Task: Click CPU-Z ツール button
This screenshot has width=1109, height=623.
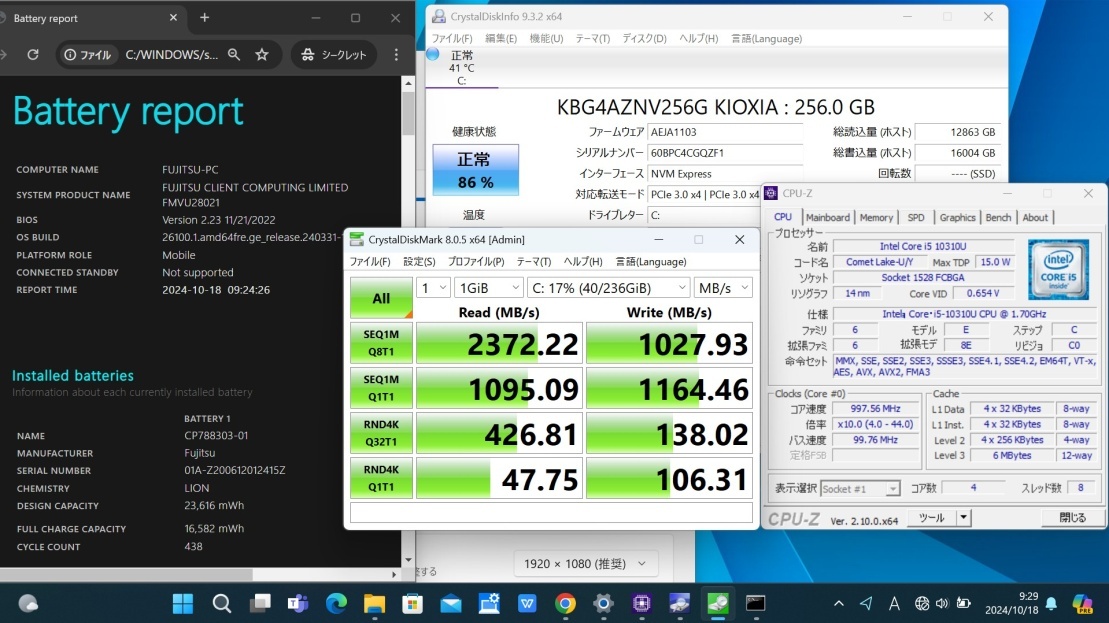Action: point(931,518)
